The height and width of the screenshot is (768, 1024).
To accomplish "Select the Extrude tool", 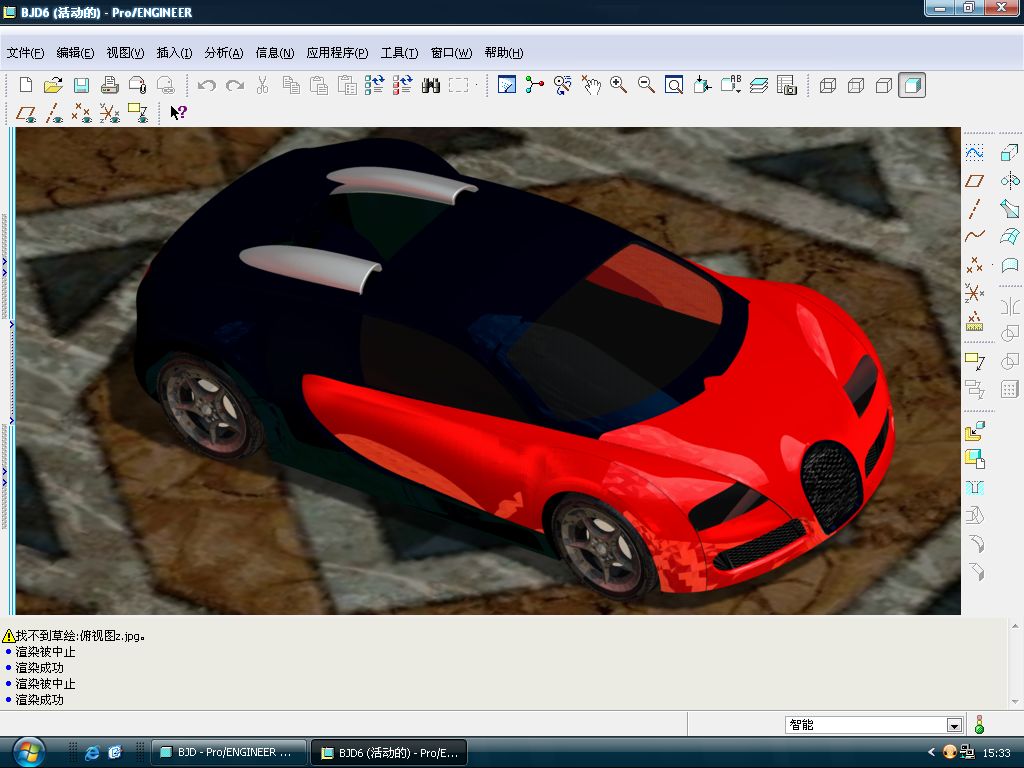I will pos(1010,153).
